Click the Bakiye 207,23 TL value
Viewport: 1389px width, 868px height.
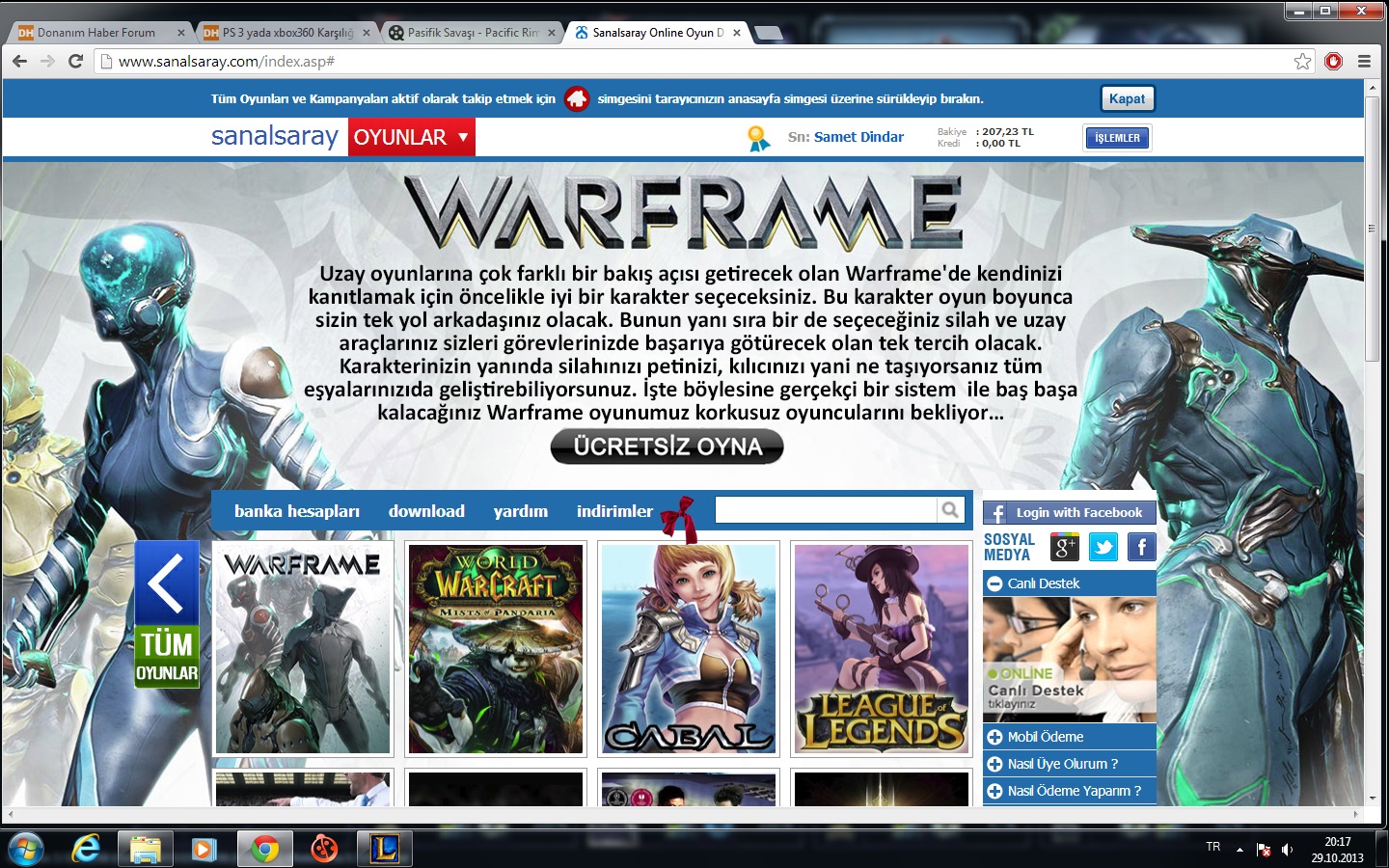click(x=1008, y=132)
